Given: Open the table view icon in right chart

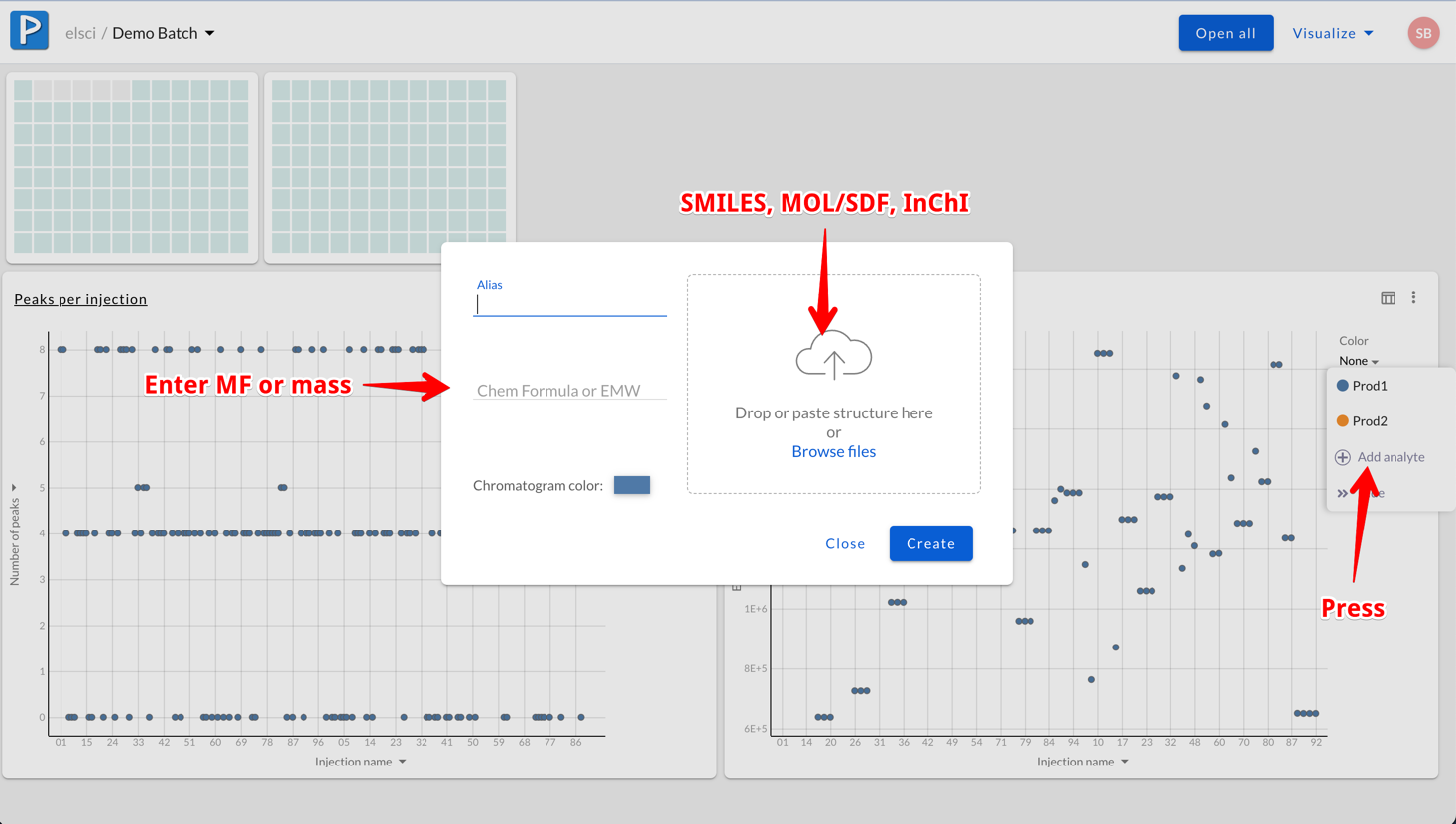Looking at the screenshot, I should click(1388, 298).
